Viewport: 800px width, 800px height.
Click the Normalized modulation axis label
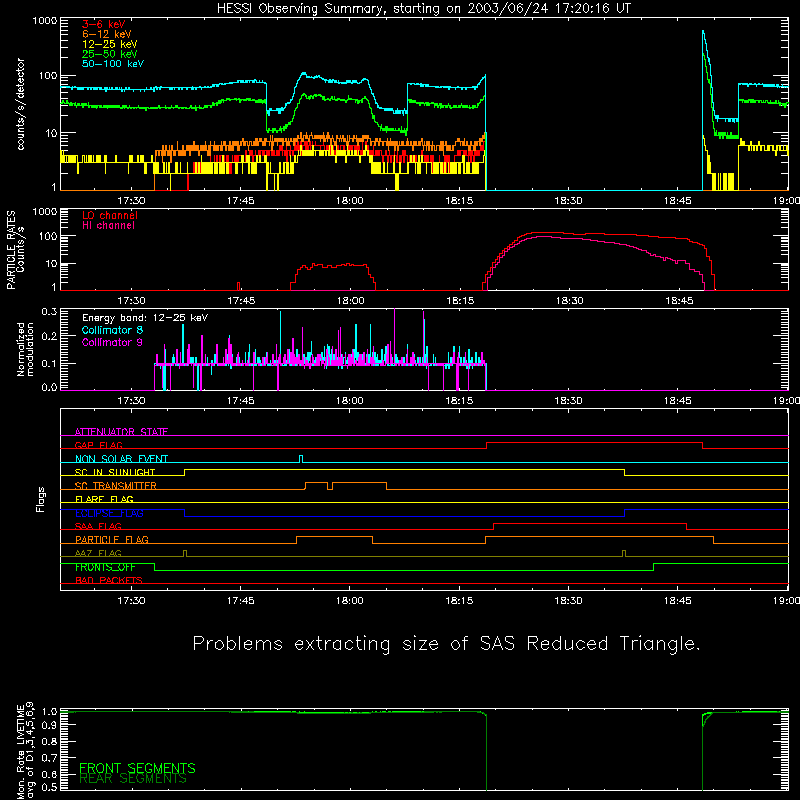[26, 349]
